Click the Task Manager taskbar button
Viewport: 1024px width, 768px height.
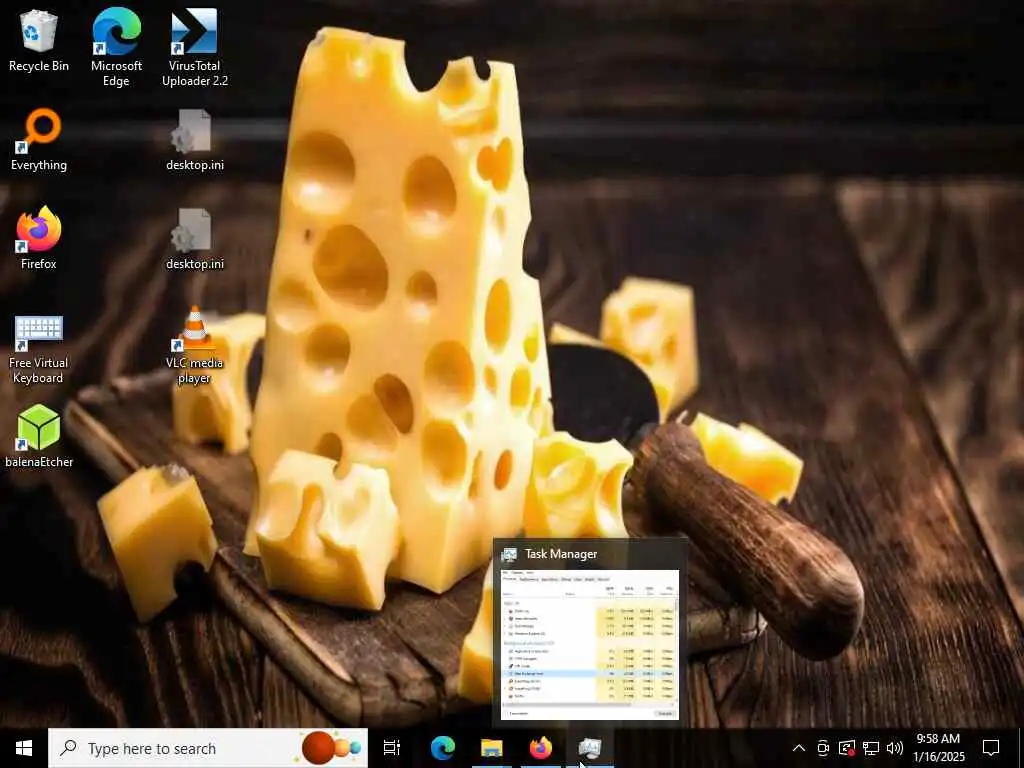coord(590,748)
